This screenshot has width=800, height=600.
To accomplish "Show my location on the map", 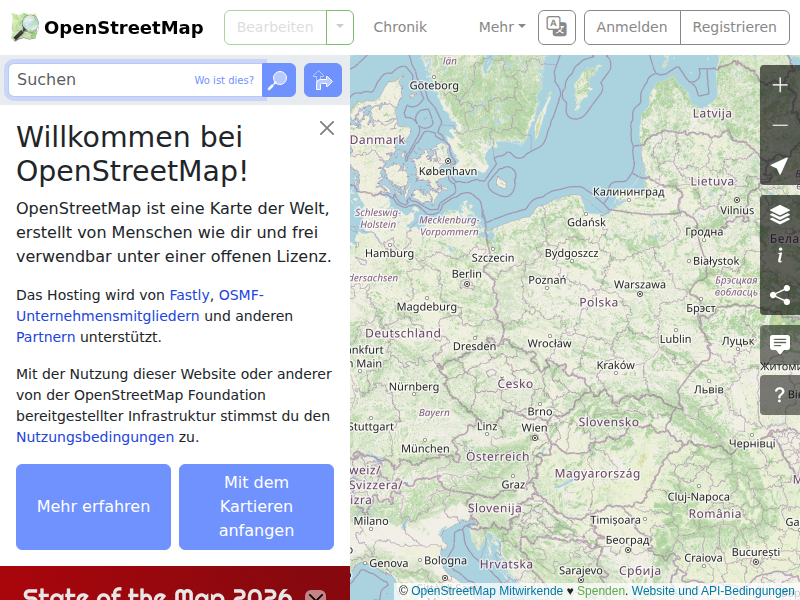I will click(780, 165).
